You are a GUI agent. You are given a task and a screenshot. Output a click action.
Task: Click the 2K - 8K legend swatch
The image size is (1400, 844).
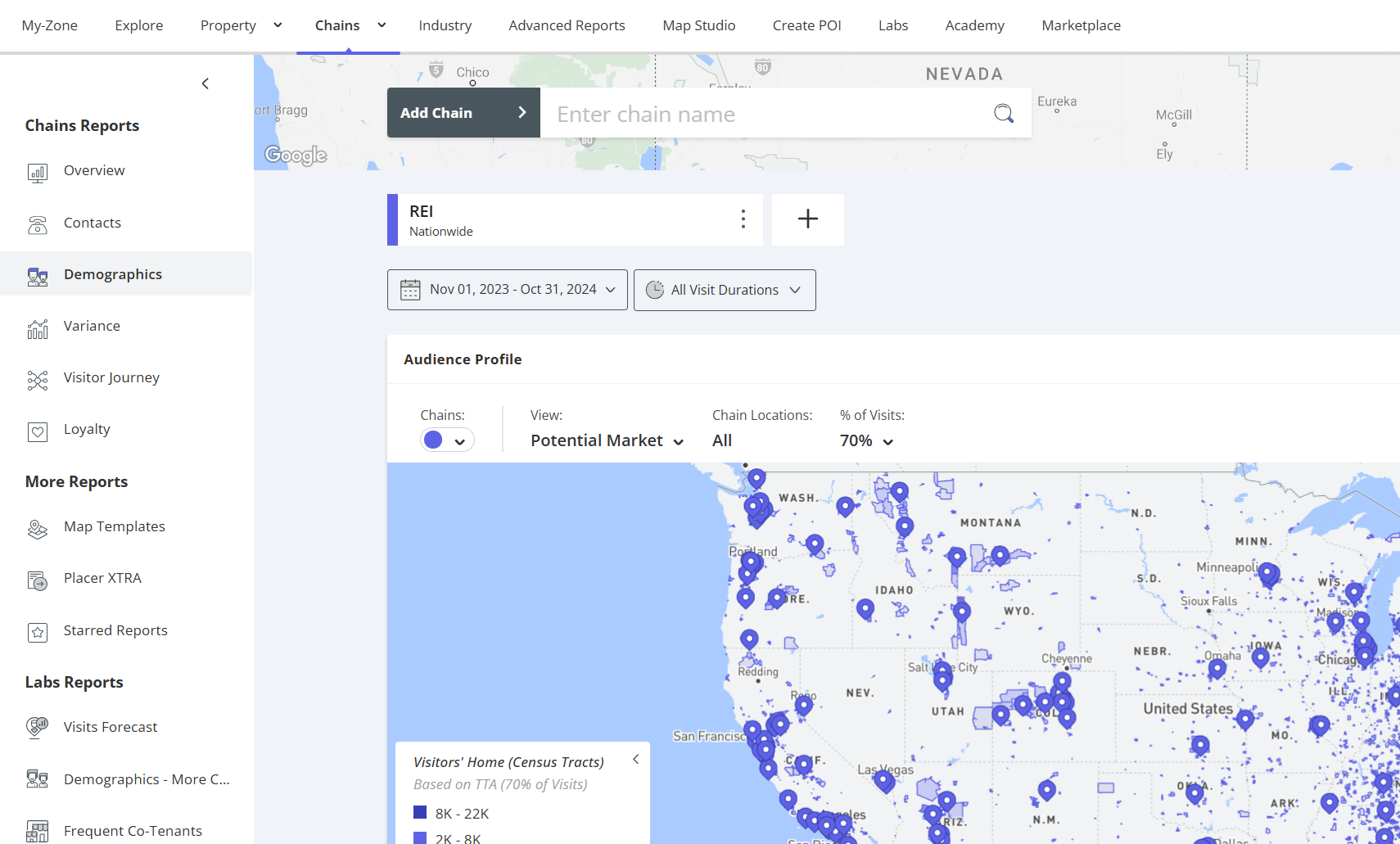(x=420, y=837)
